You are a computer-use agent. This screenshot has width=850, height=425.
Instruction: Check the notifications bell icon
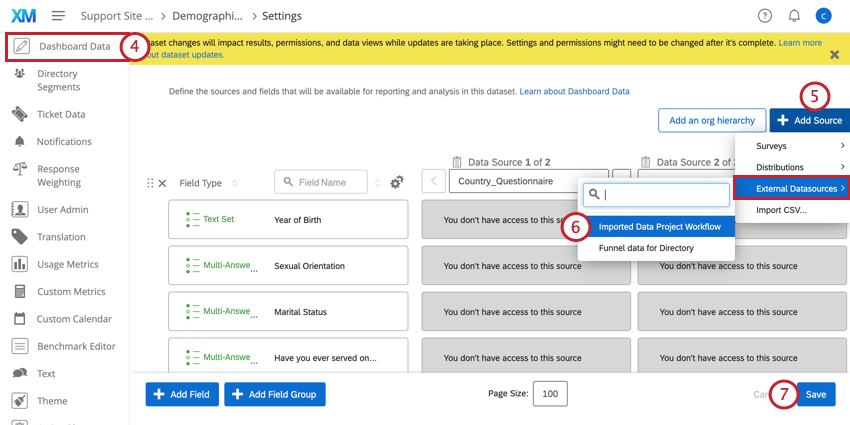tap(794, 16)
